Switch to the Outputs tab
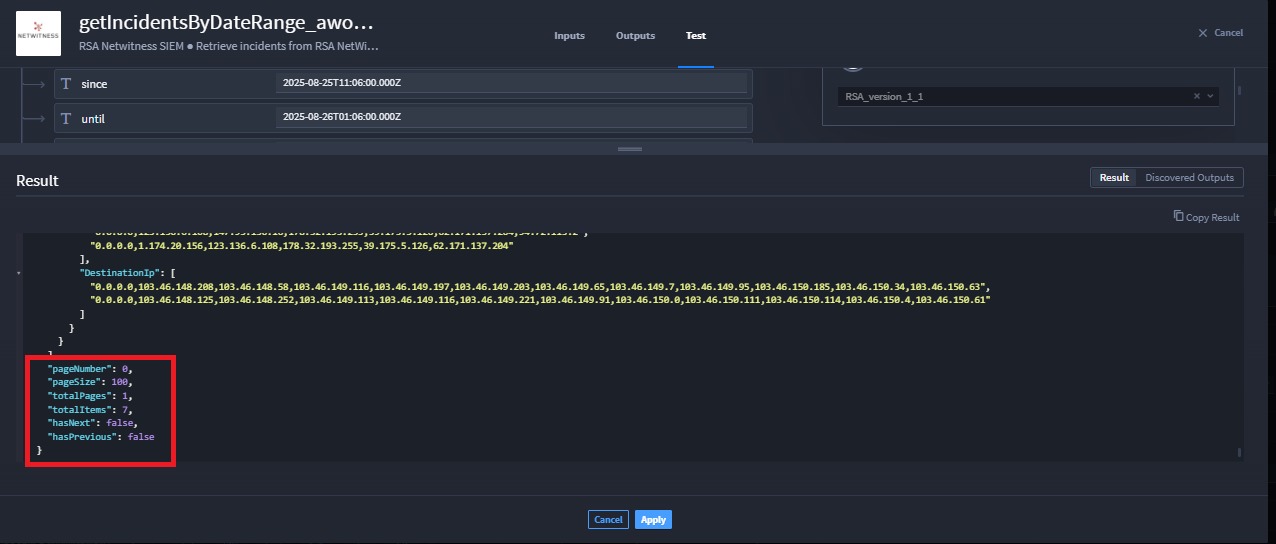Screen dimensions: 1276x544 point(635,36)
